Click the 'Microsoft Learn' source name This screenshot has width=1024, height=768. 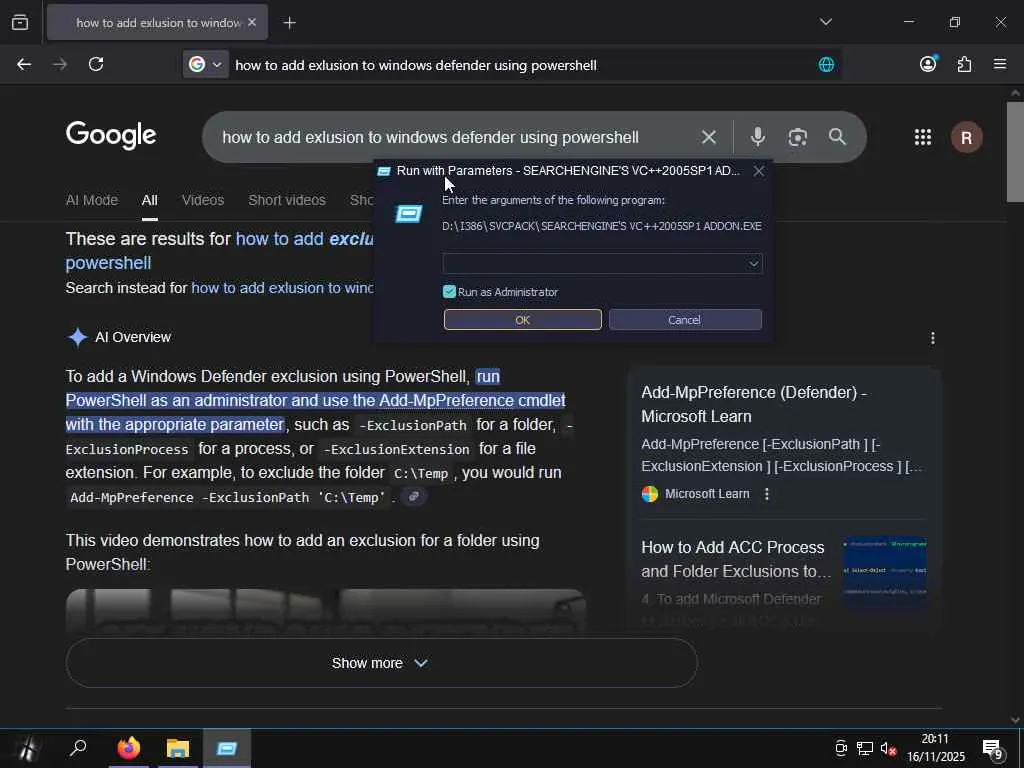point(707,494)
